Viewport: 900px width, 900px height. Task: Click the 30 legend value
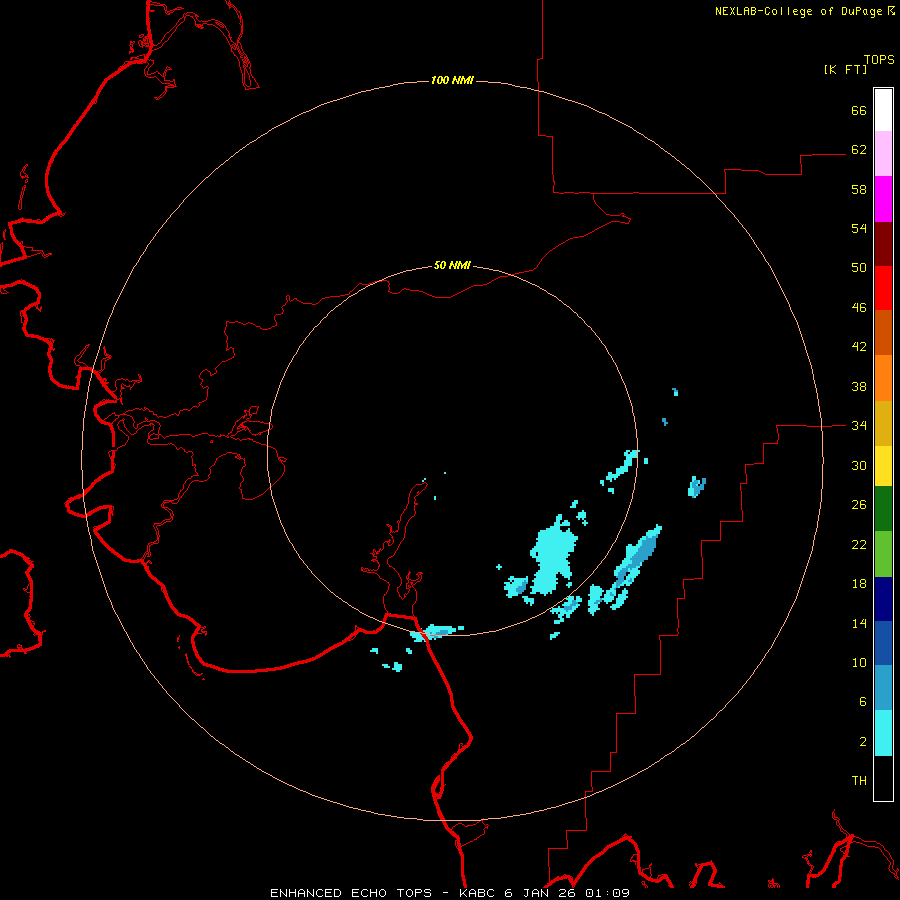(859, 465)
